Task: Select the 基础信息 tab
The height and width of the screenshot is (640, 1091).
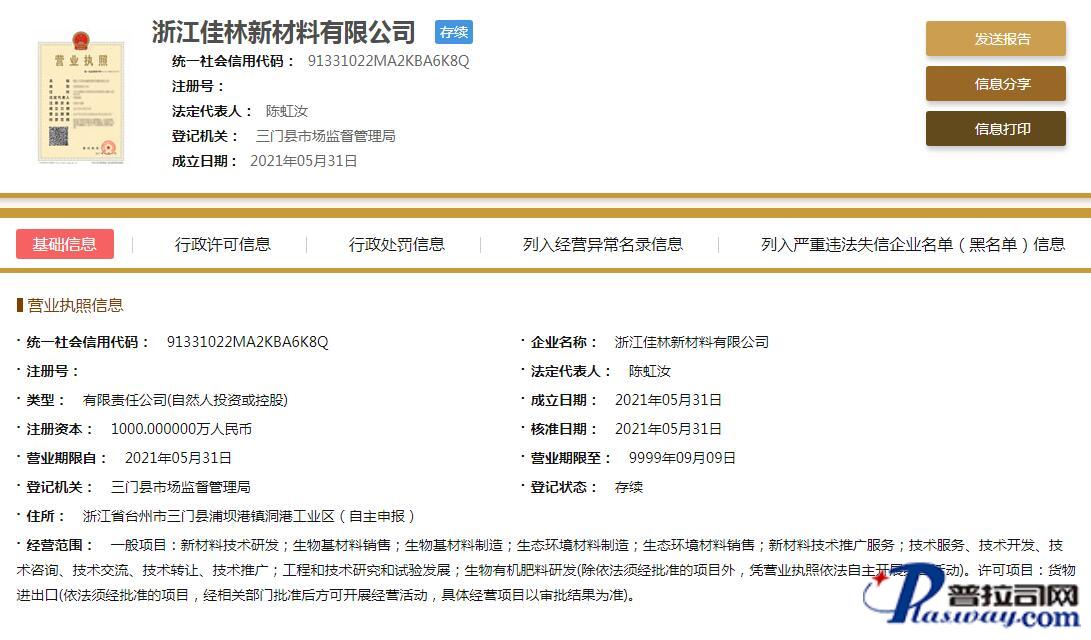Action: [x=65, y=244]
